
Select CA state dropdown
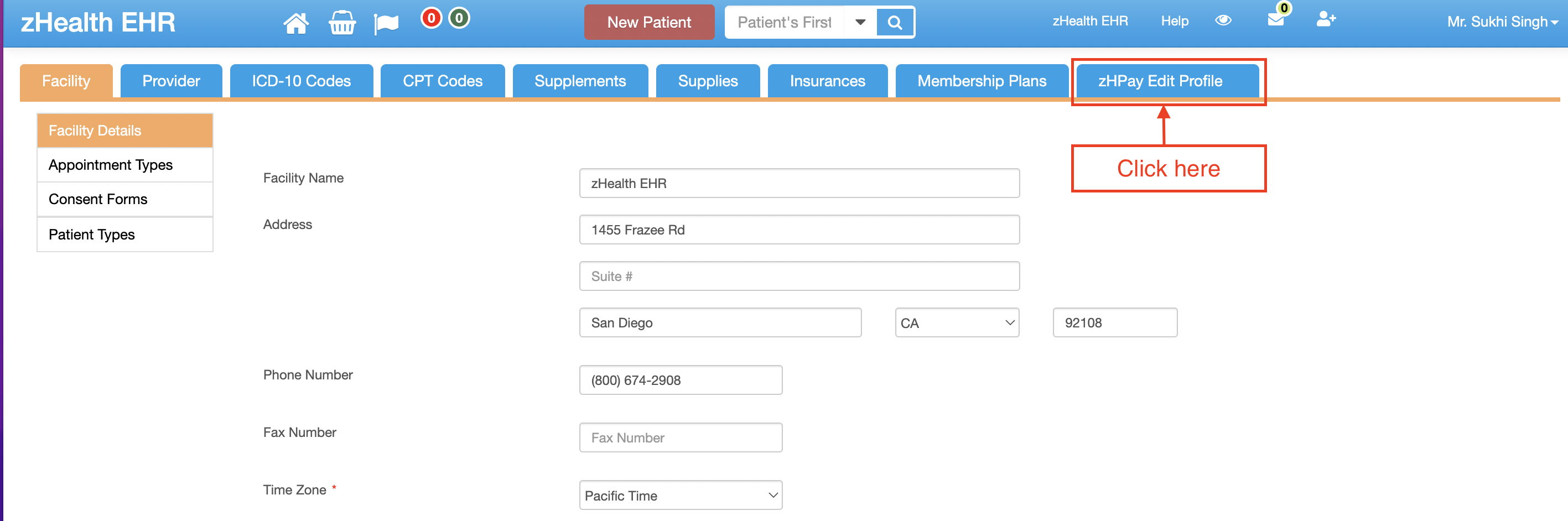tap(957, 322)
